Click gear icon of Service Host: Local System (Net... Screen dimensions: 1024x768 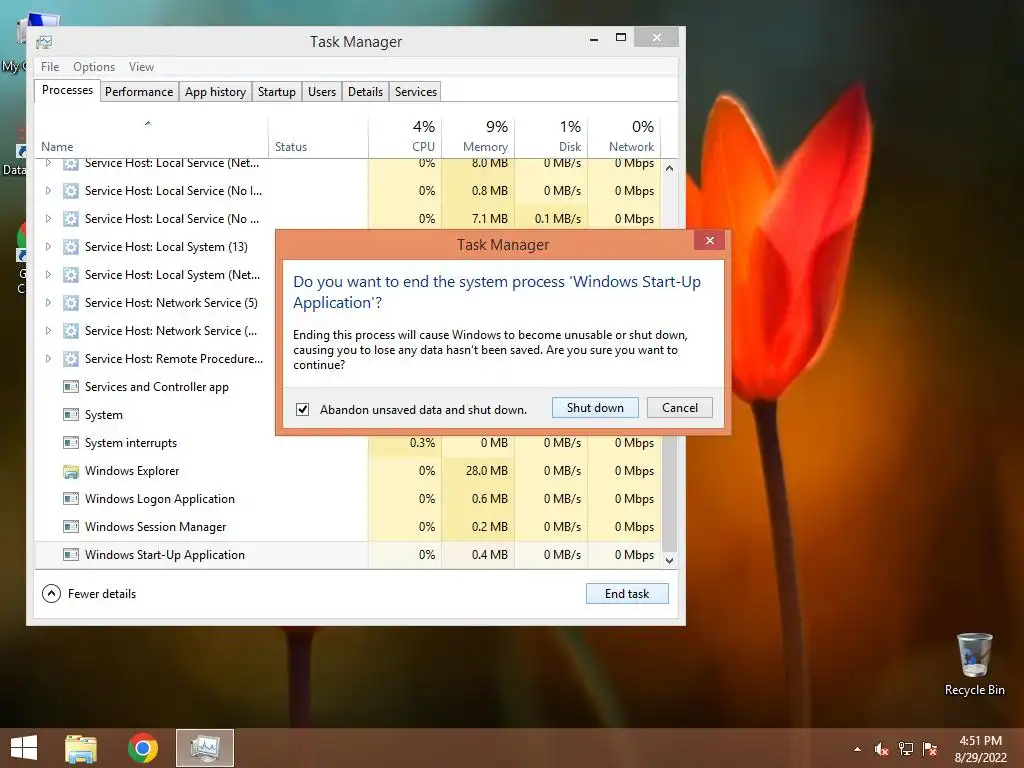pos(71,275)
